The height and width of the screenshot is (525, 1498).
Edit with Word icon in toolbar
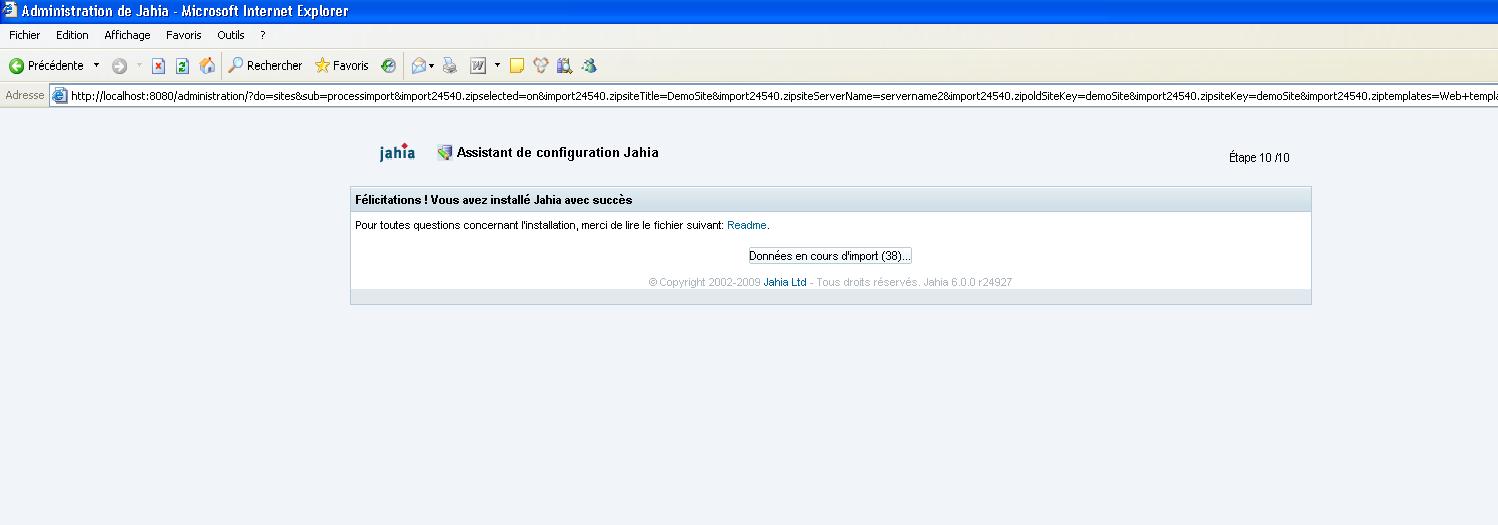point(478,66)
